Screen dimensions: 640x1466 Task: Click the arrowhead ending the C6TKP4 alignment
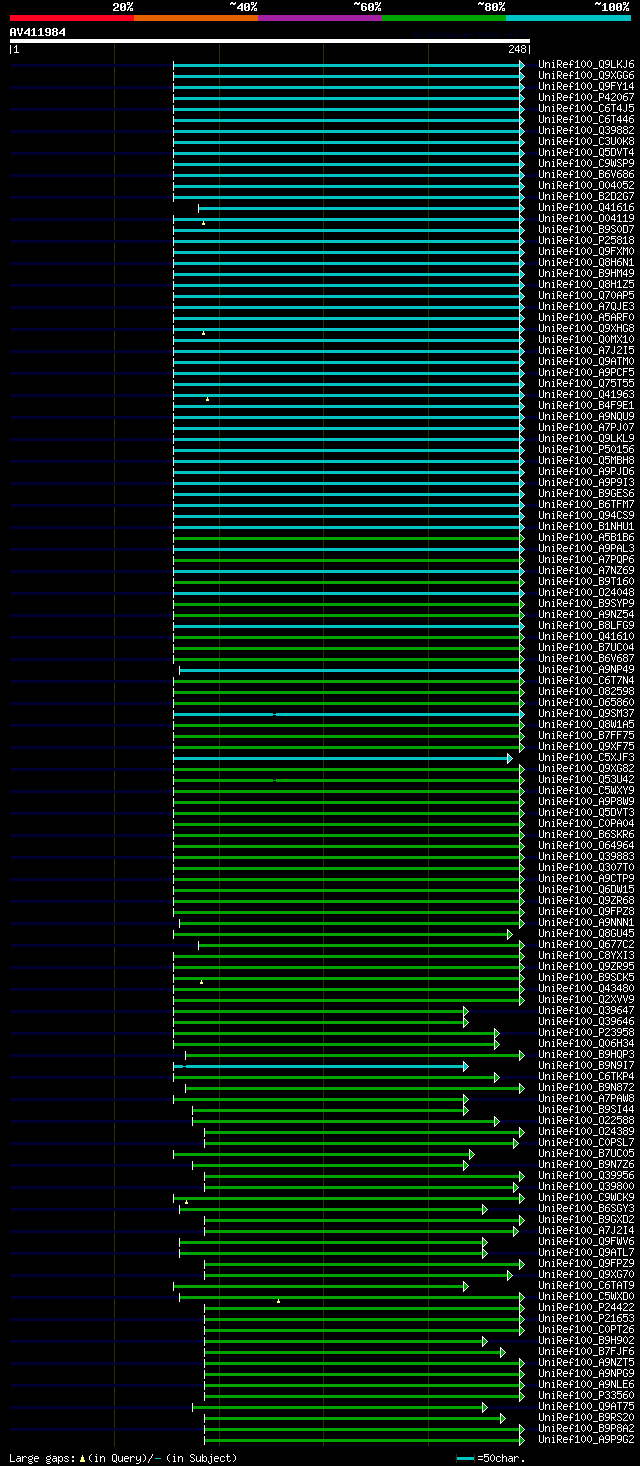pos(496,1077)
